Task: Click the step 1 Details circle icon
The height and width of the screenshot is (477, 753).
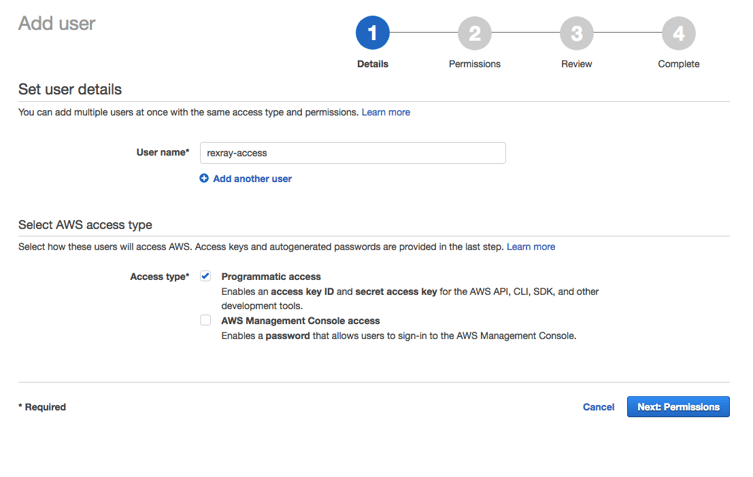Action: 372,33
